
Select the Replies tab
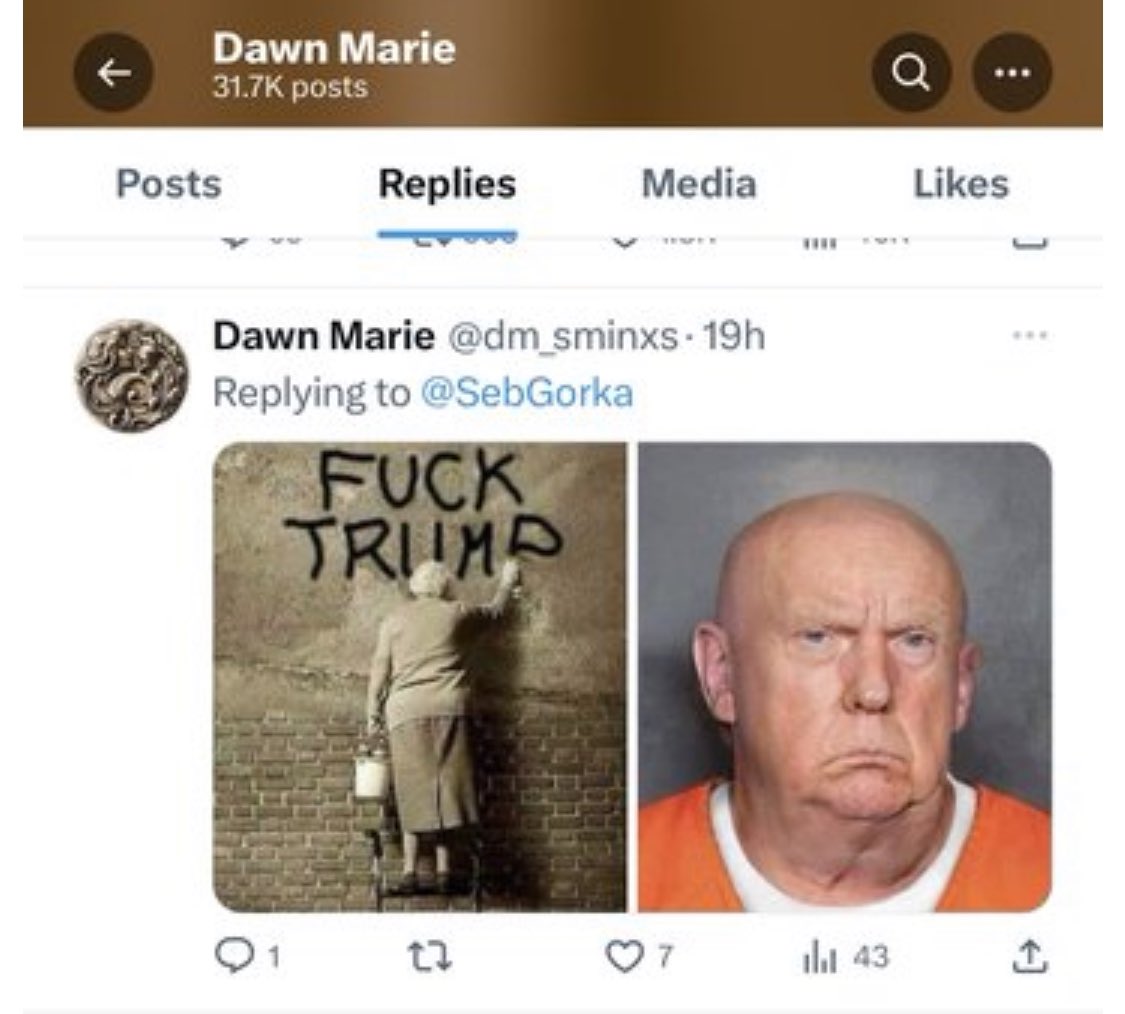(x=447, y=184)
